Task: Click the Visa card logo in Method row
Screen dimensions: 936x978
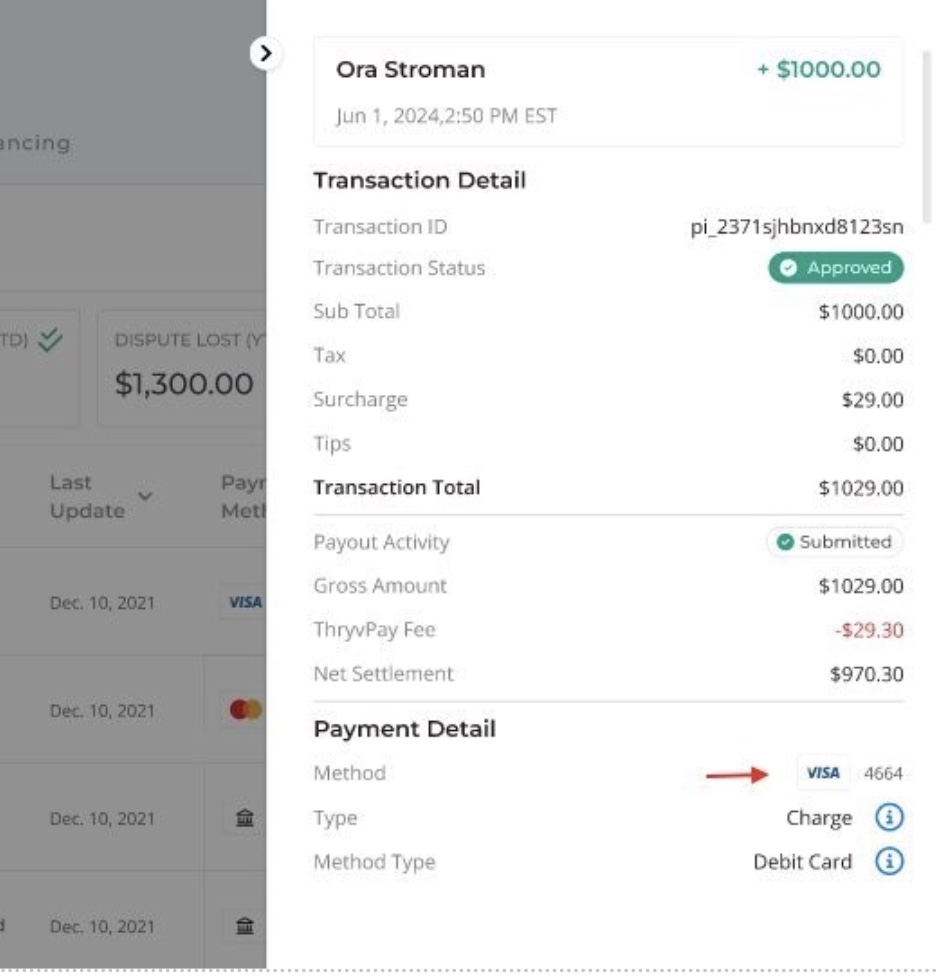Action: pyautogui.click(x=823, y=773)
